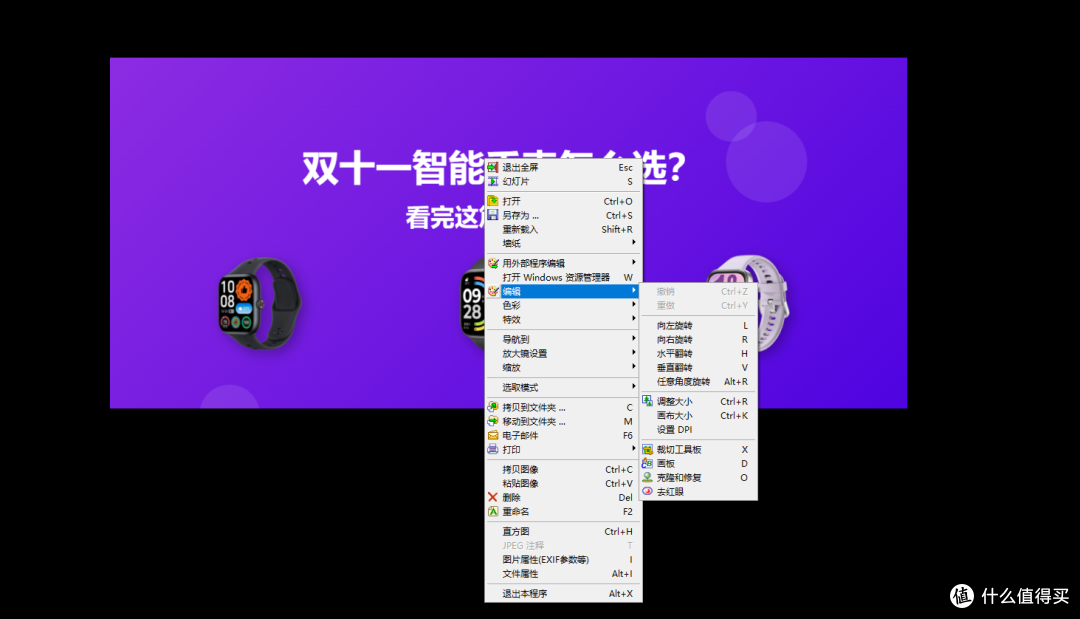This screenshot has height=619, width=1080.
Task: Delete the image with 删除
Action: 563,497
